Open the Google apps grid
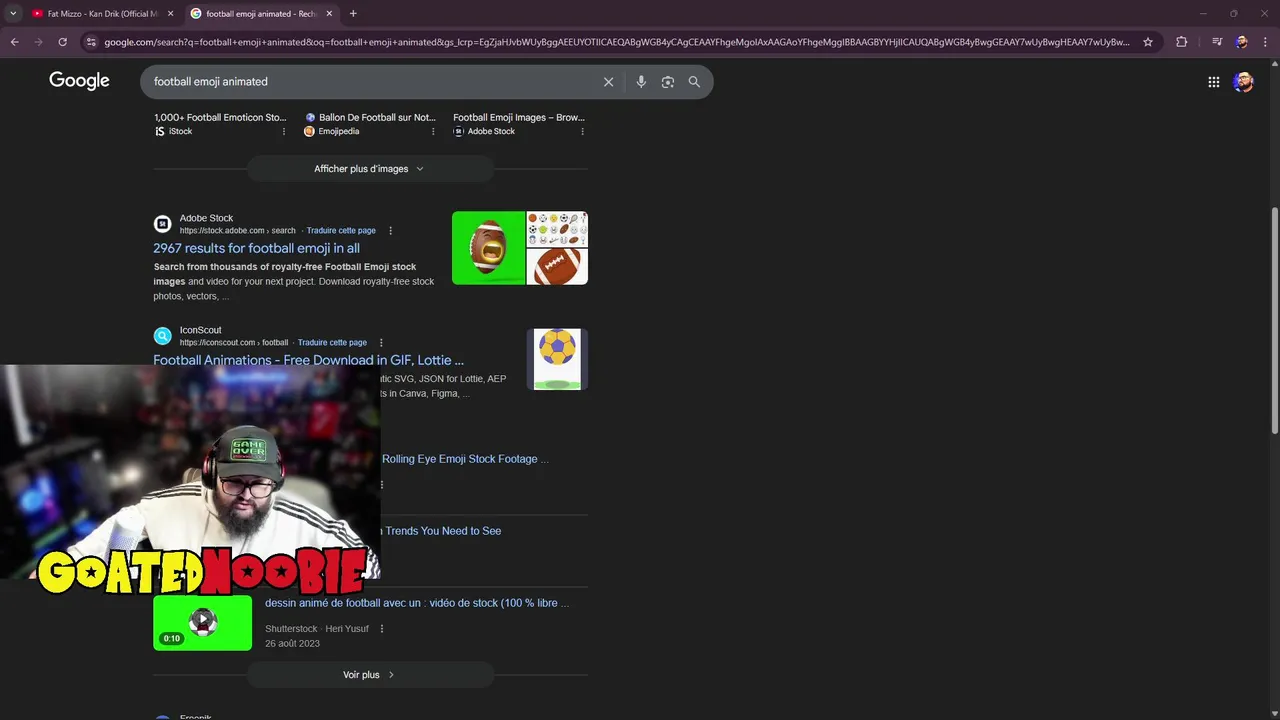1280x720 pixels. tap(1213, 82)
